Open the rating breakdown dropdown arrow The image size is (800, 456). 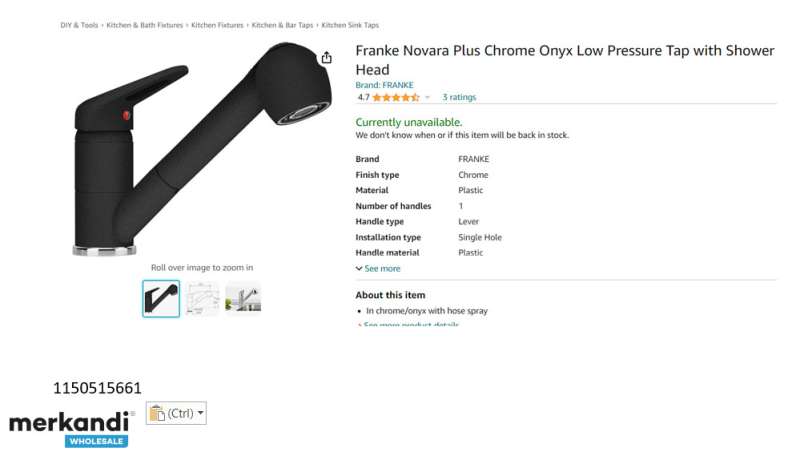(x=428, y=97)
